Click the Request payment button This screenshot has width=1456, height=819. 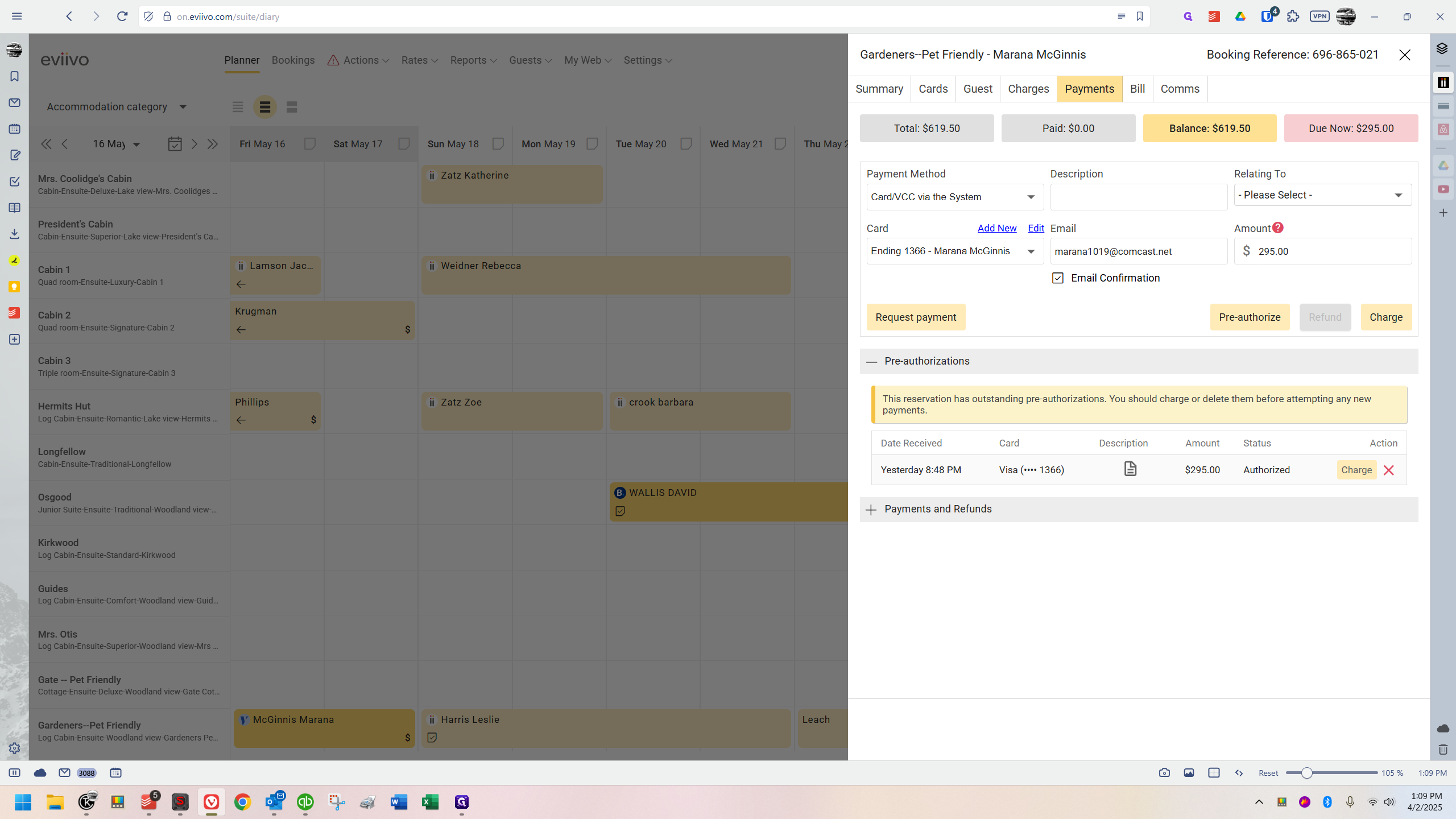point(916,317)
